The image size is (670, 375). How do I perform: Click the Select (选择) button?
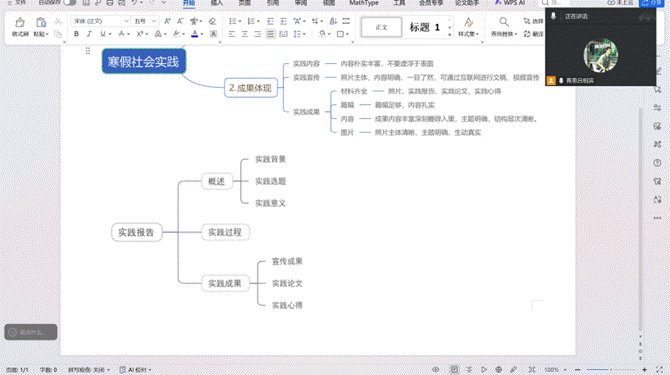[x=533, y=21]
